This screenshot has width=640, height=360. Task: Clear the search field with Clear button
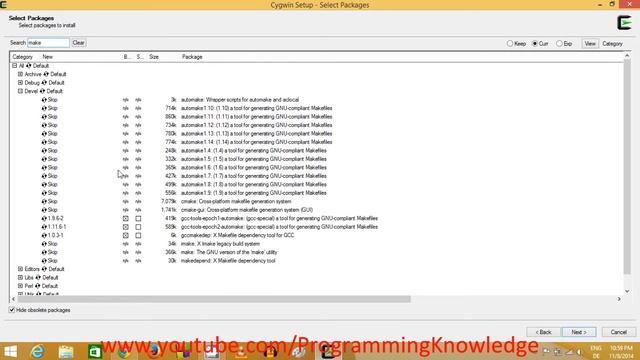coord(78,43)
